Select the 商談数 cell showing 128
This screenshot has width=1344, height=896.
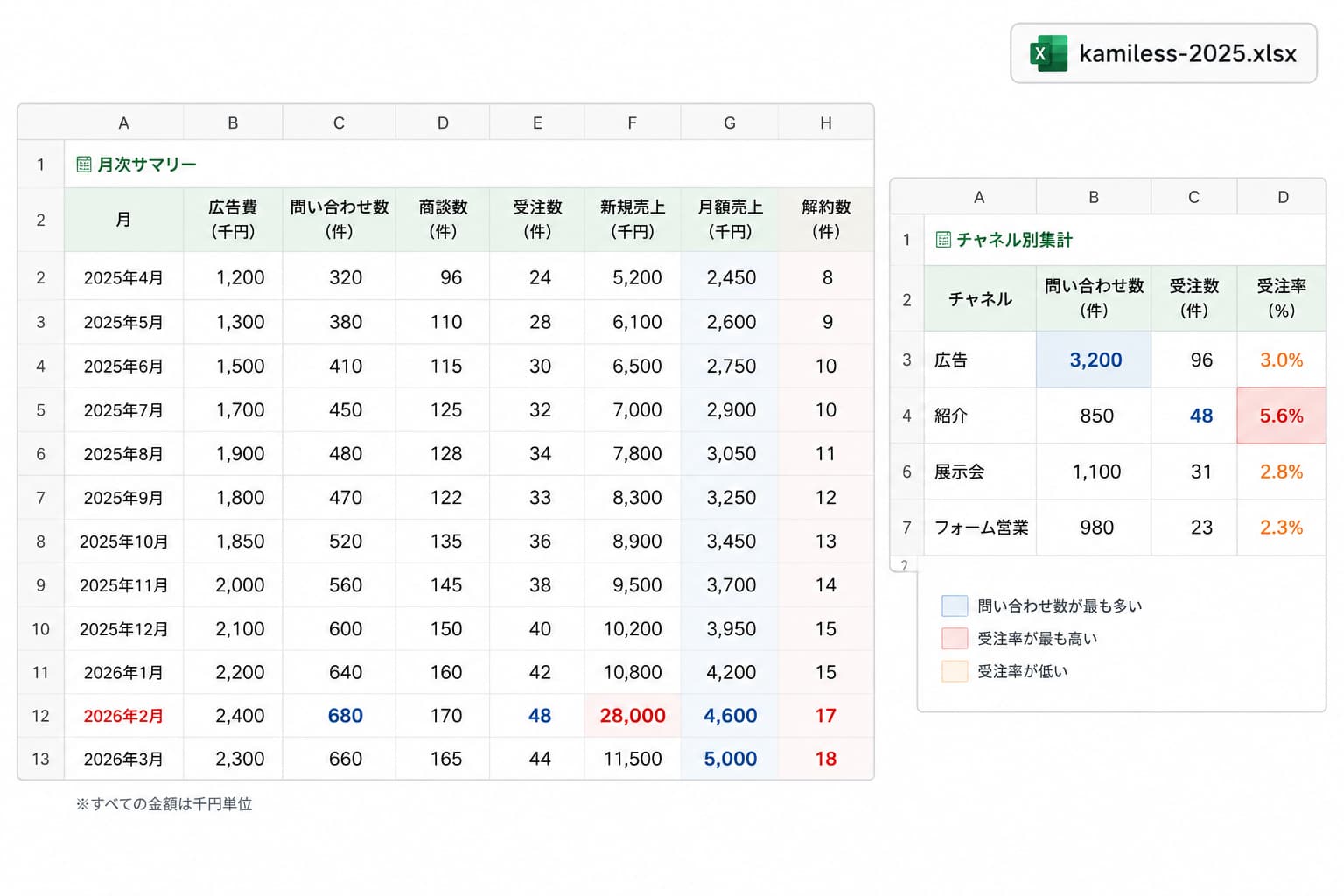click(443, 453)
